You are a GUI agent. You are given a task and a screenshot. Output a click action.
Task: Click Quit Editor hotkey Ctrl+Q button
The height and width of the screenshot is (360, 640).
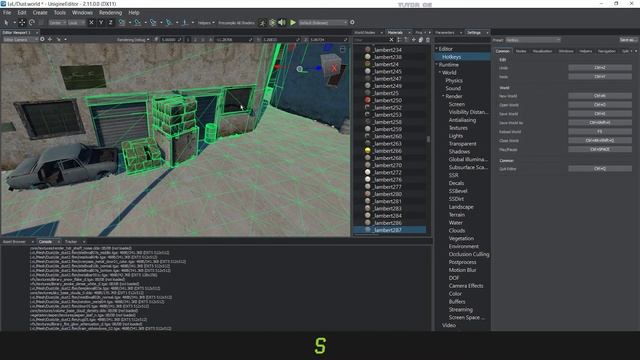tap(600, 168)
